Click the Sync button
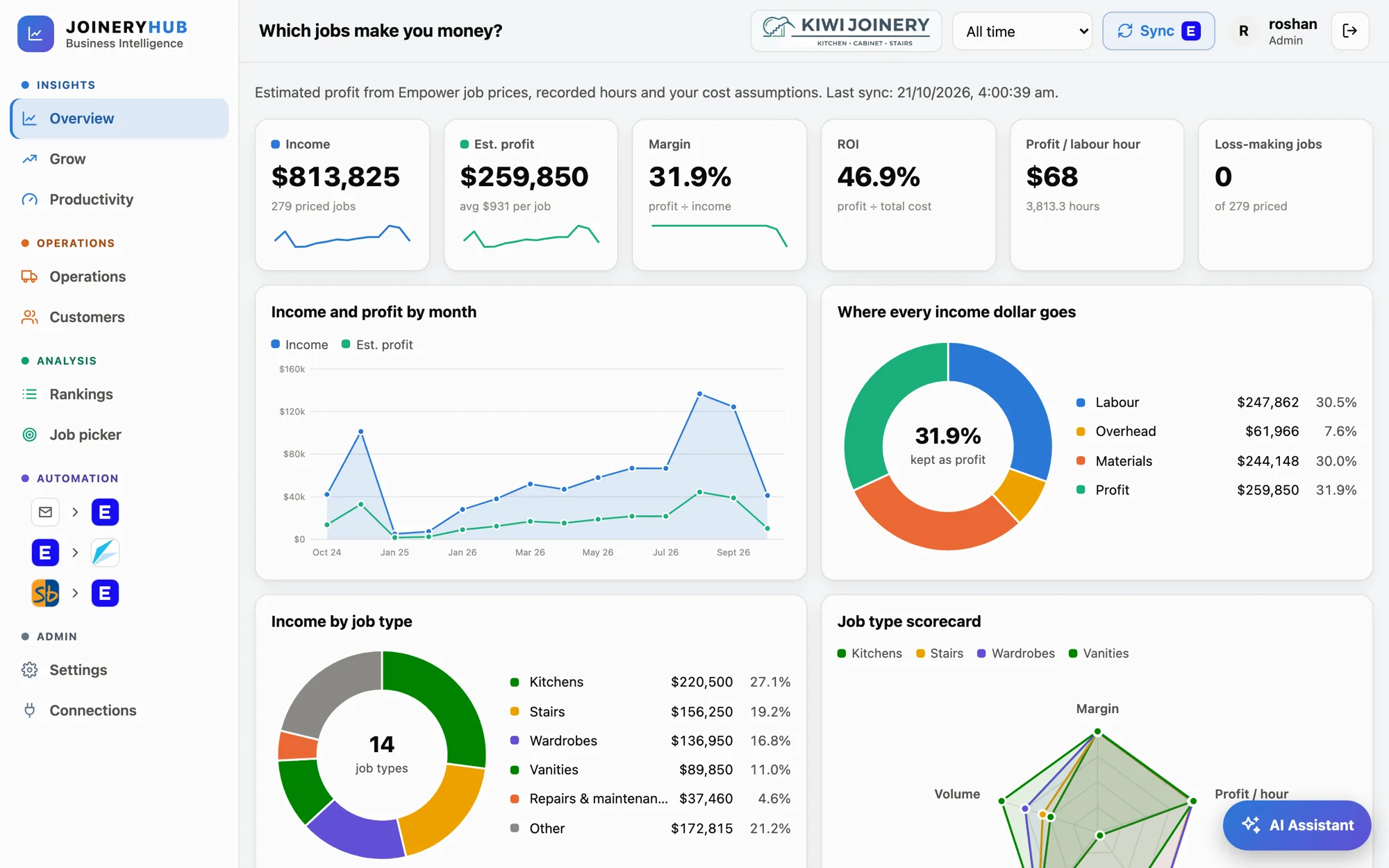This screenshot has width=1389, height=868. [1158, 31]
